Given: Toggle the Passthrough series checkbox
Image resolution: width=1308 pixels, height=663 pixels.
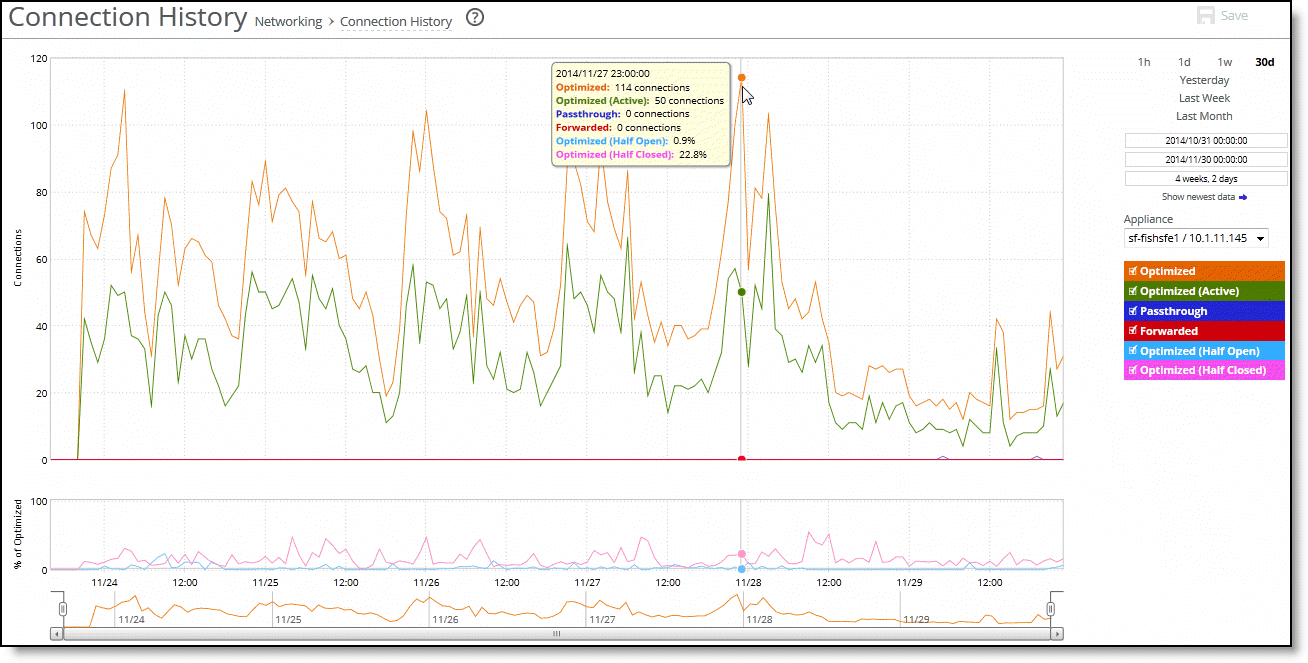Looking at the screenshot, I should click(x=1132, y=311).
